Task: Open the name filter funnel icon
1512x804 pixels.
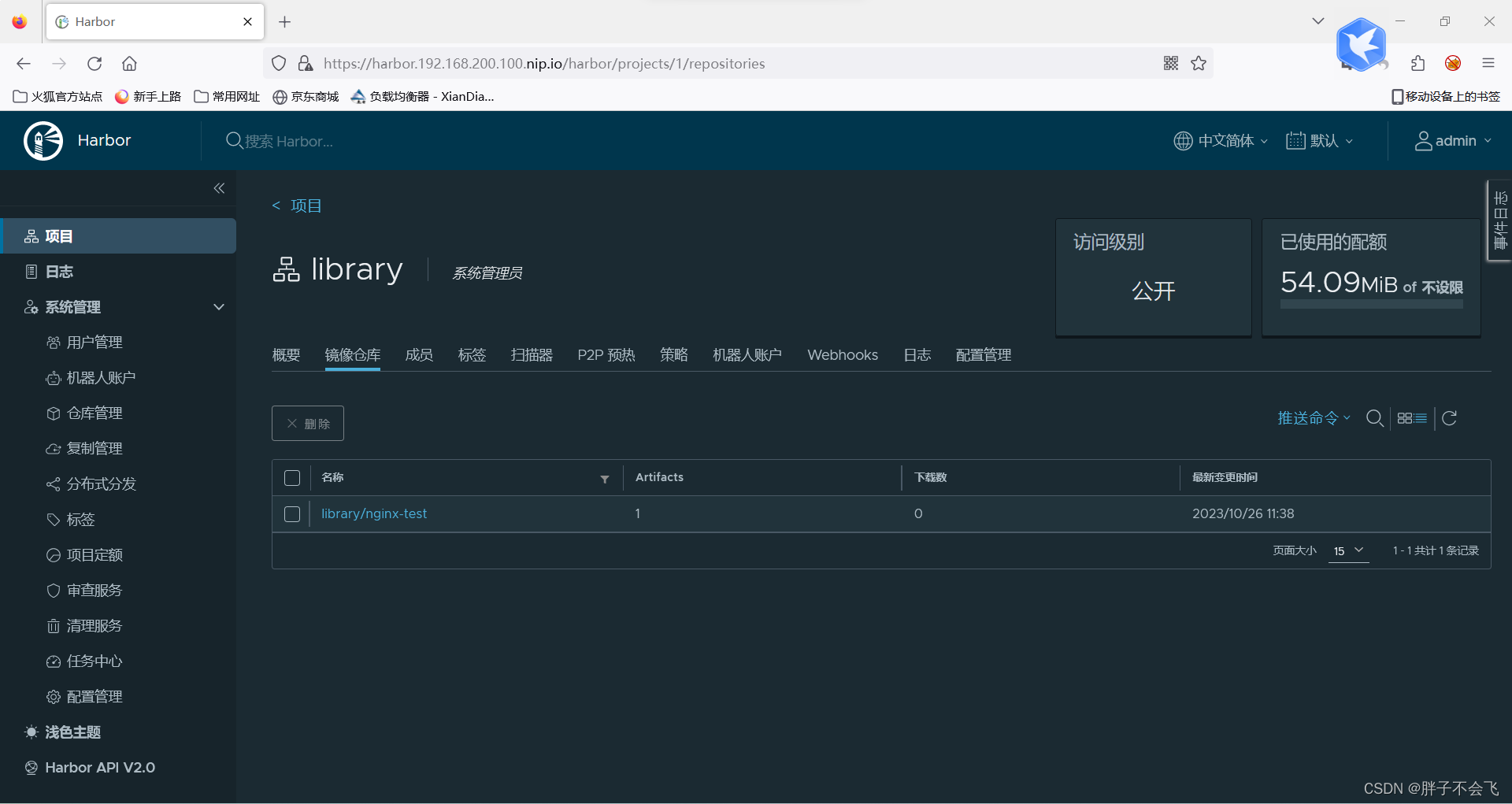Action: point(605,480)
